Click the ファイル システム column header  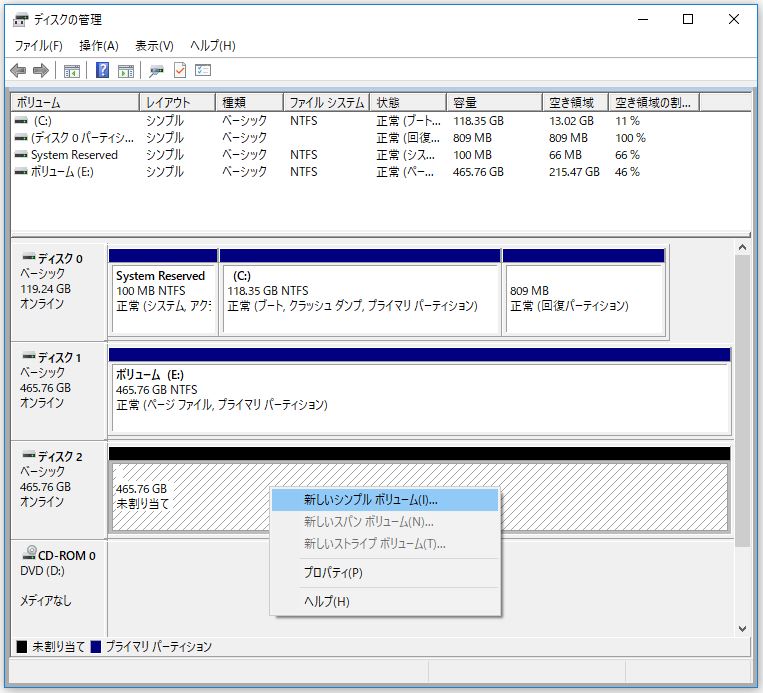tap(327, 103)
